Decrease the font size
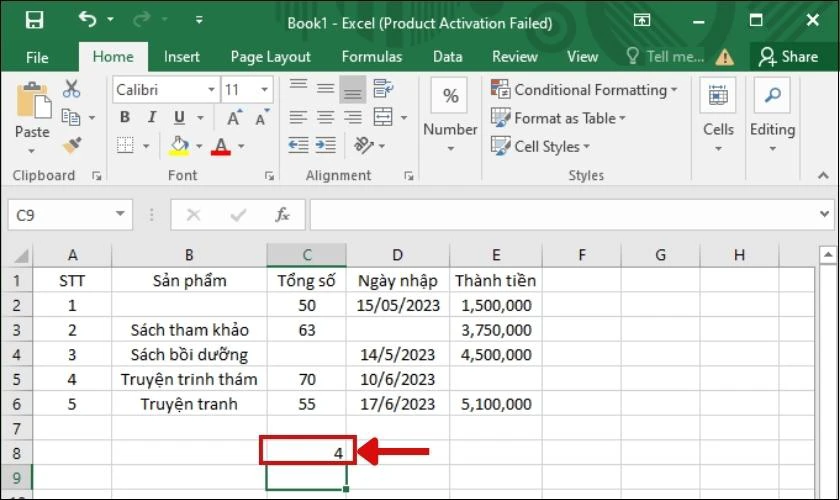 (x=262, y=117)
